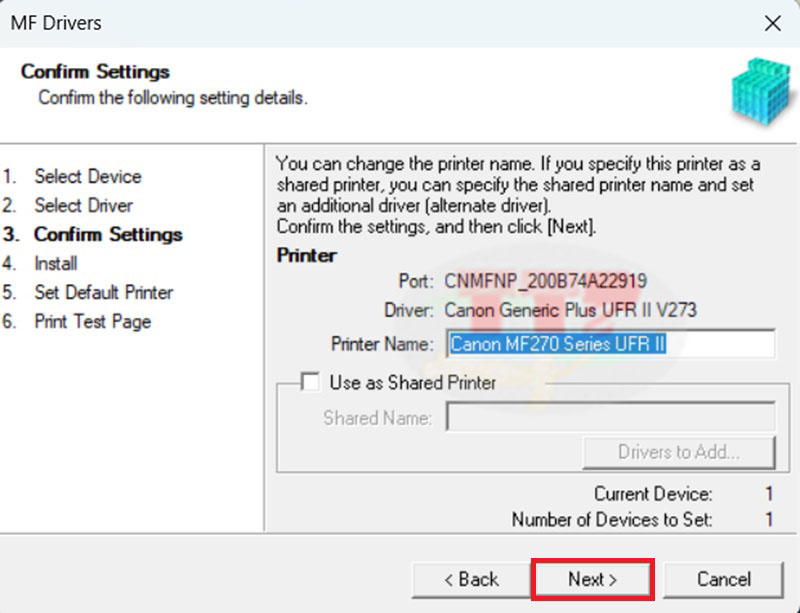Click the Number of Devices to Set value
Viewport: 800px width, 613px height.
[769, 519]
